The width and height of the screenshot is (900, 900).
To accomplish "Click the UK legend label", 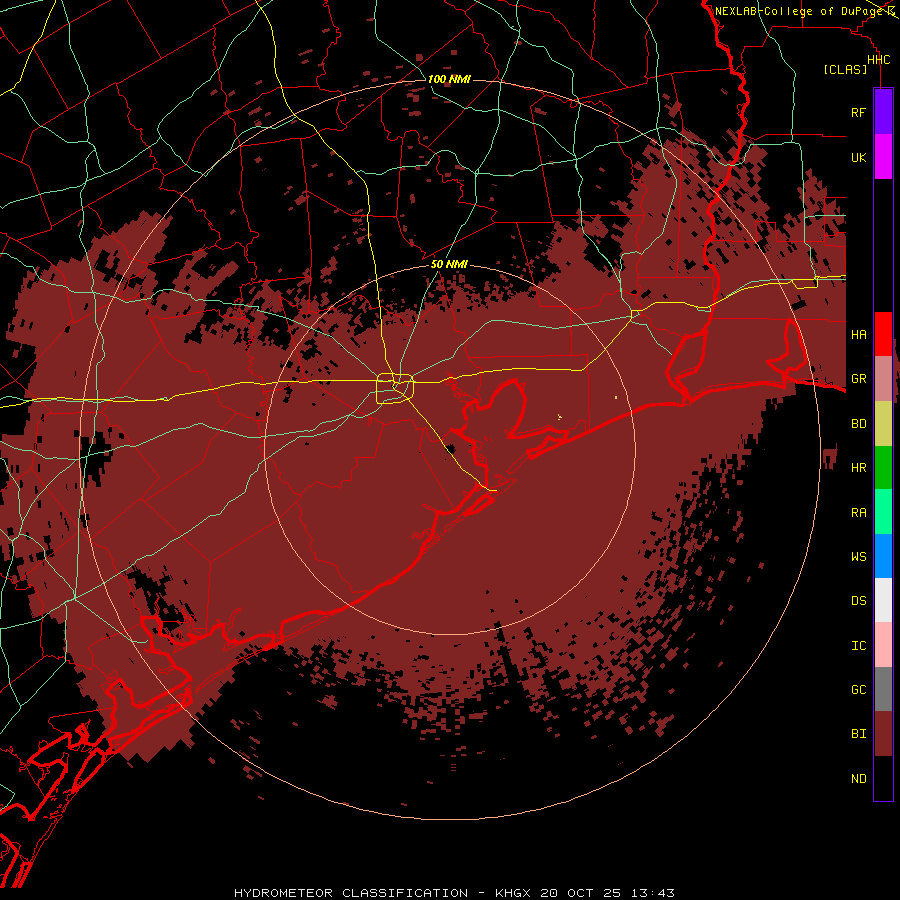I will pos(858,157).
